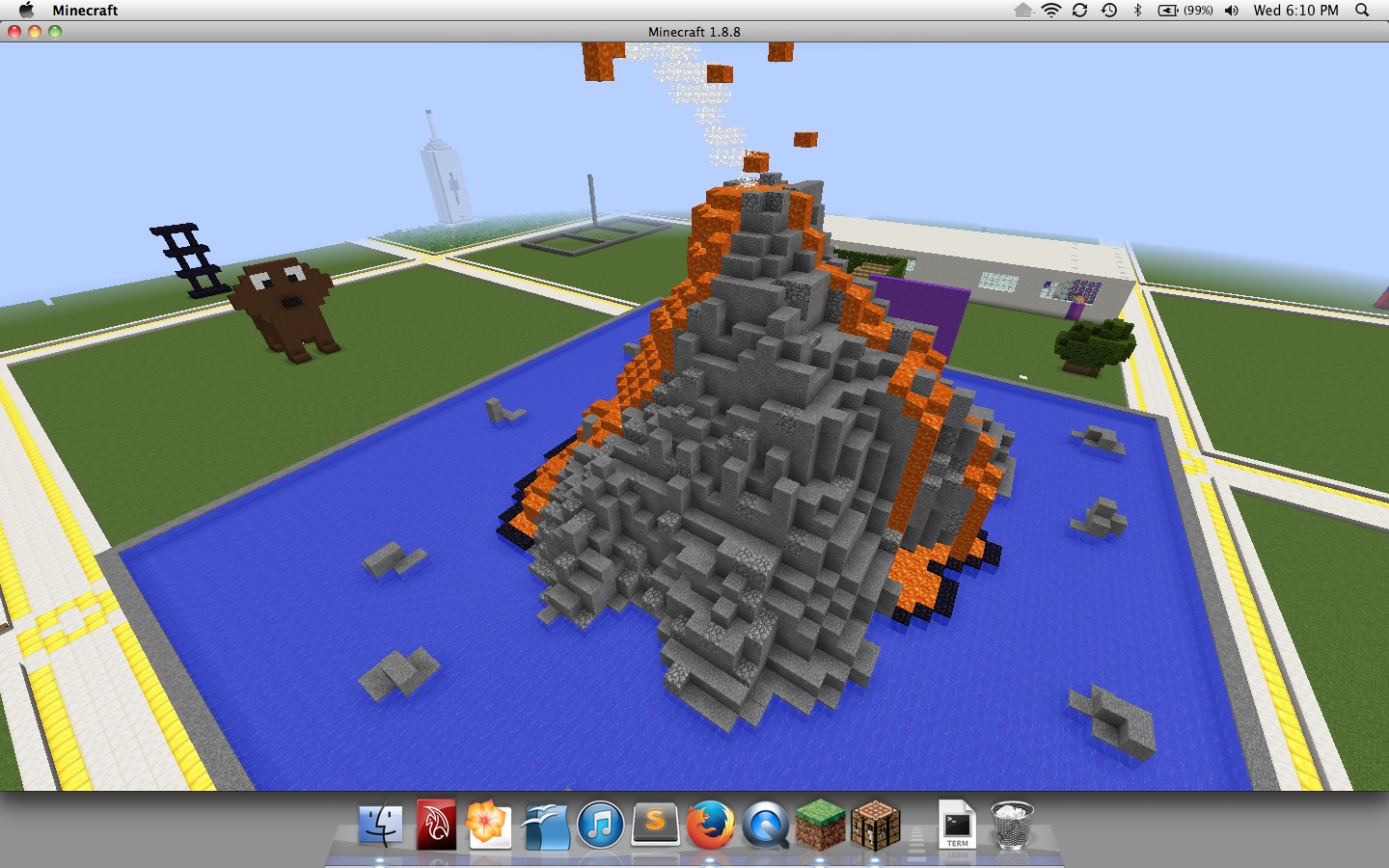Open the TERM document in the Dock
The width and height of the screenshot is (1389, 868).
click(957, 826)
